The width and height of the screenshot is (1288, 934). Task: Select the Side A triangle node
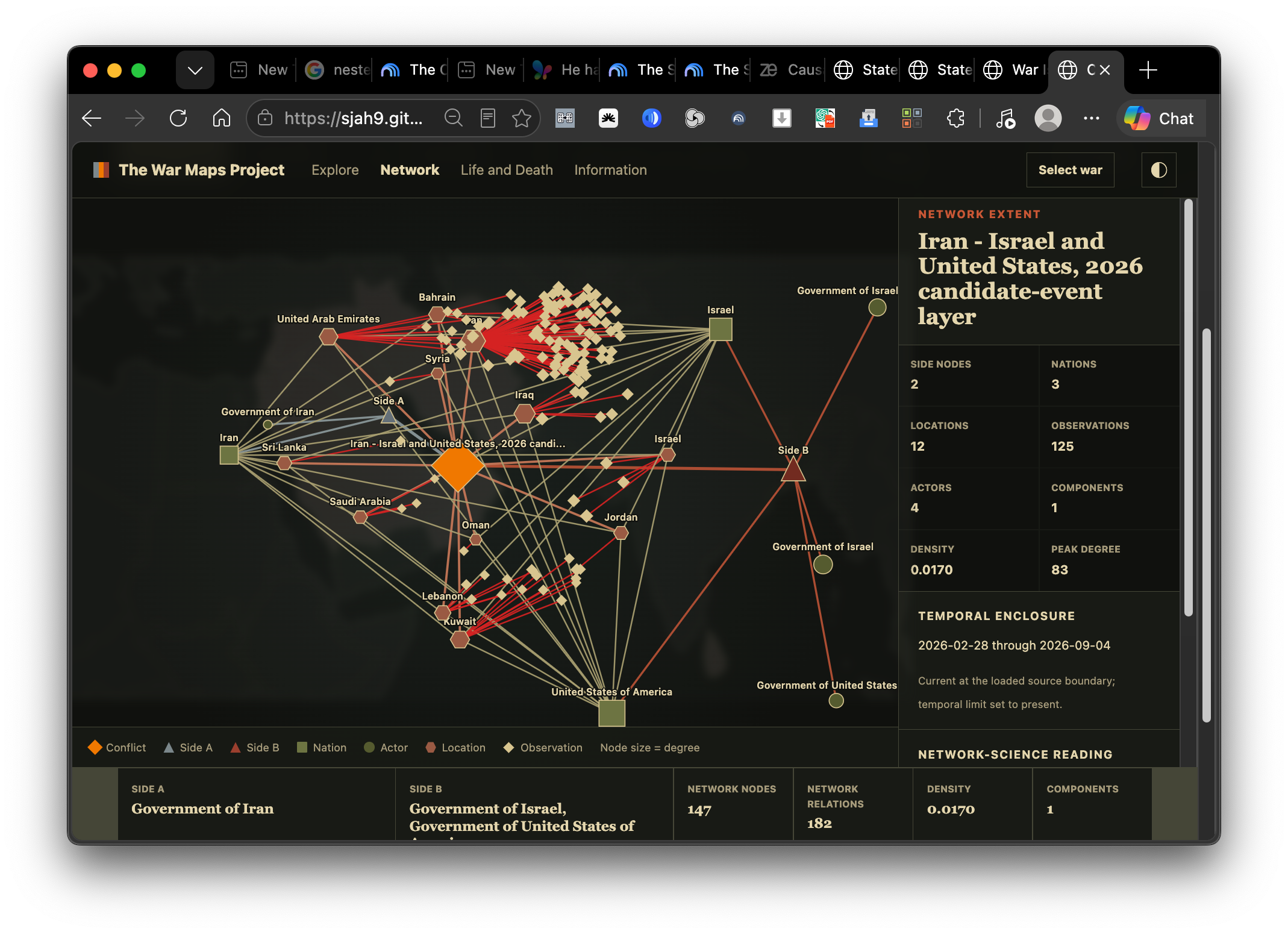tap(389, 415)
